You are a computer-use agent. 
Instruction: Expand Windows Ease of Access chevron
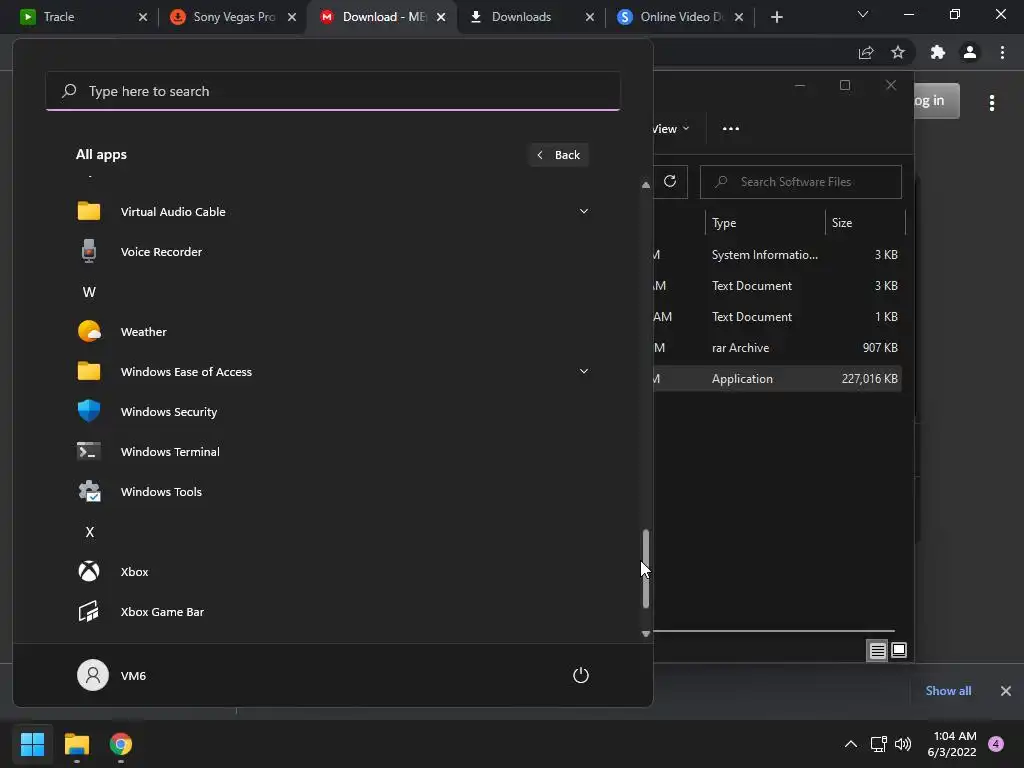583,371
